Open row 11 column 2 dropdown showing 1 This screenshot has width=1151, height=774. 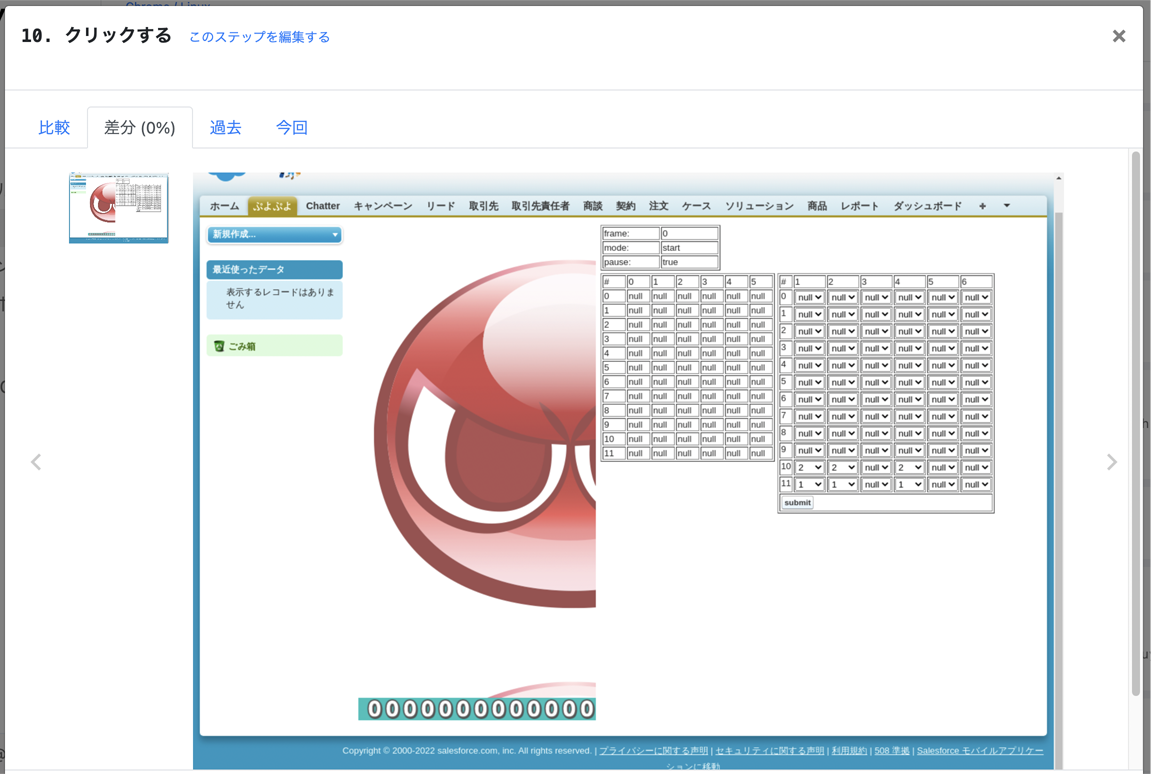843,485
